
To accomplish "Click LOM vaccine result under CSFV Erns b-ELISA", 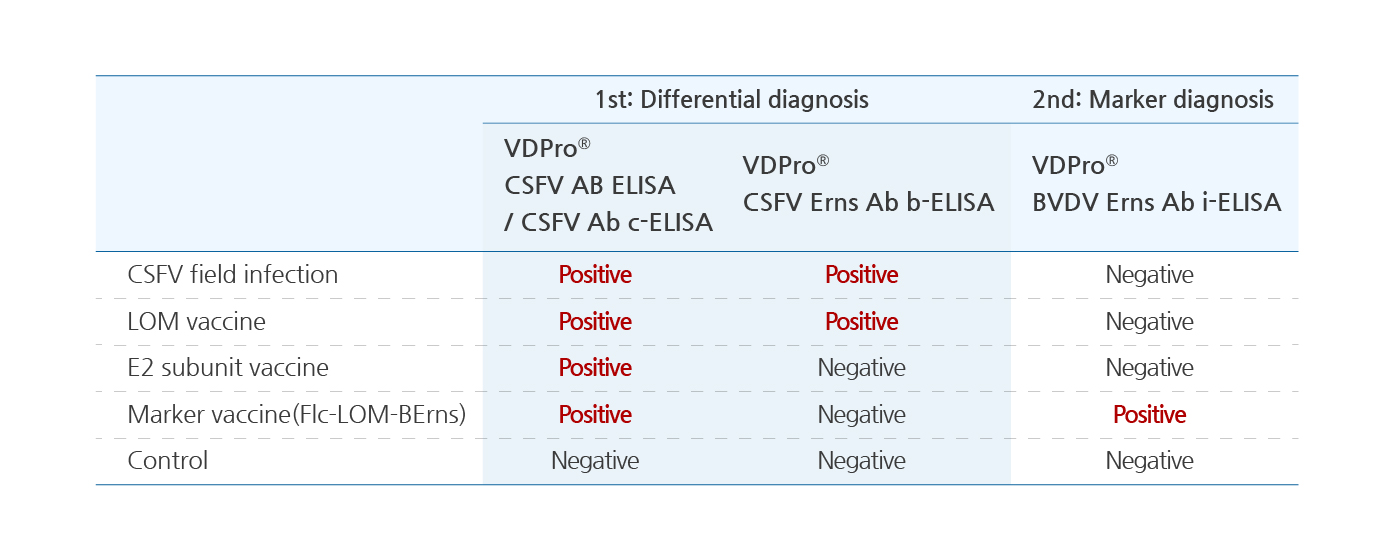I will click(x=862, y=322).
